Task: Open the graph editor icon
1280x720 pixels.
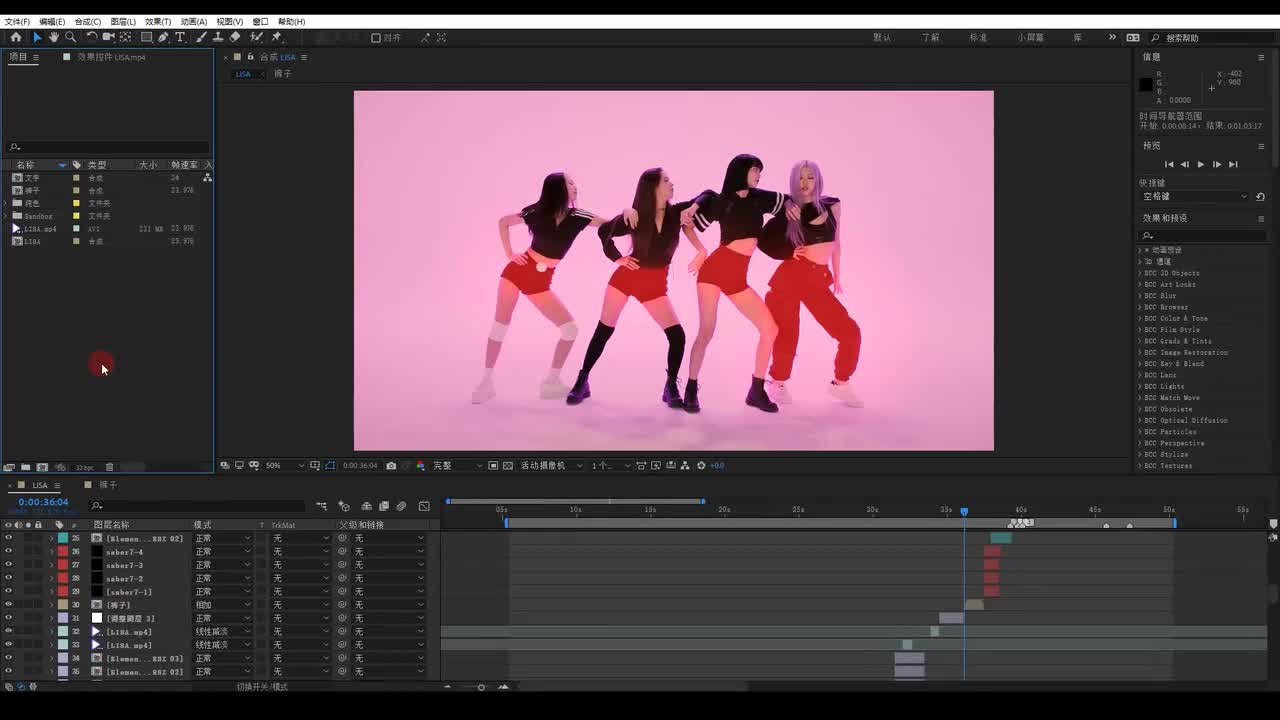Action: (424, 506)
